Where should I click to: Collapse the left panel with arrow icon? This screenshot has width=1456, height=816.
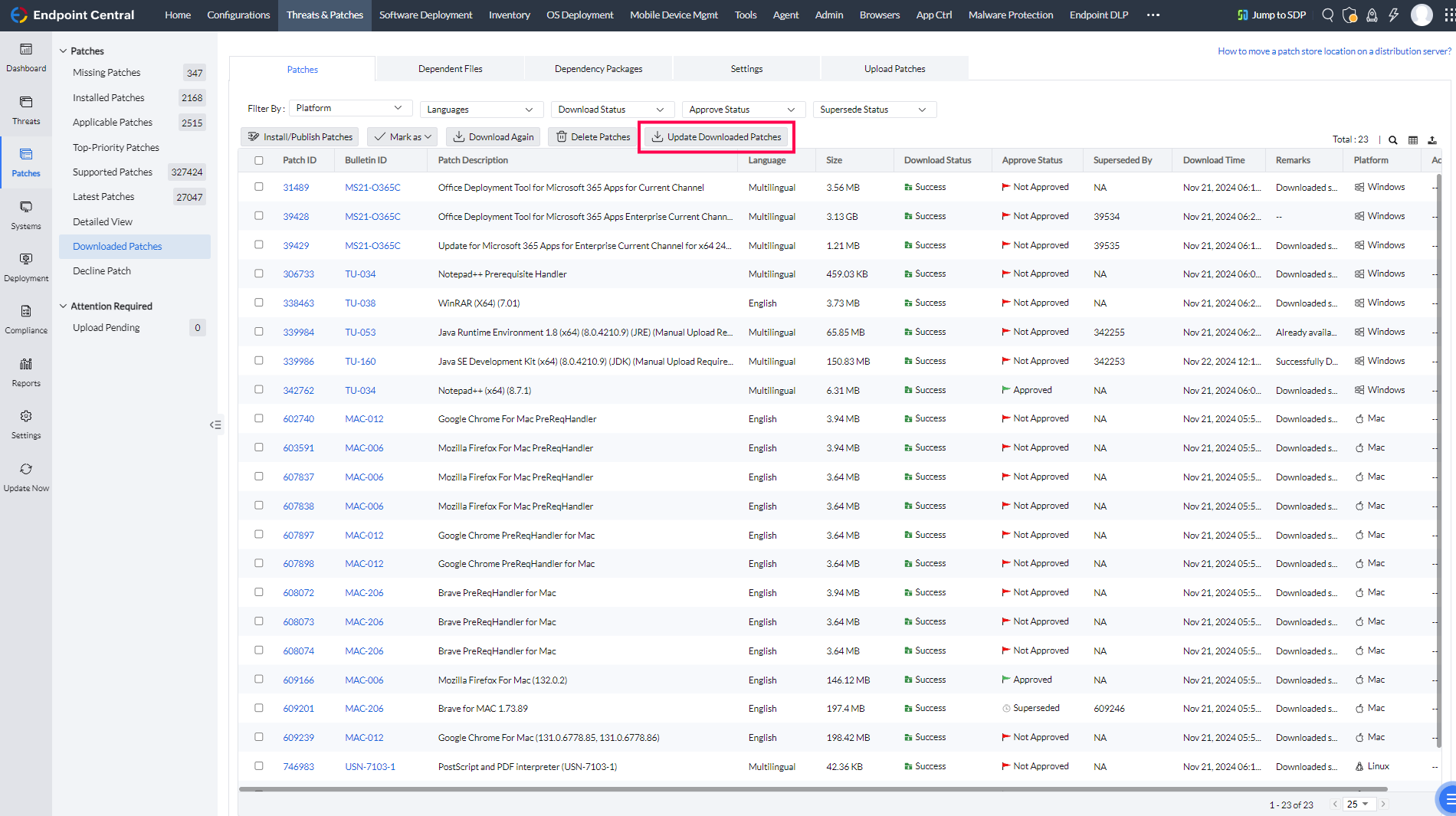pyautogui.click(x=215, y=425)
